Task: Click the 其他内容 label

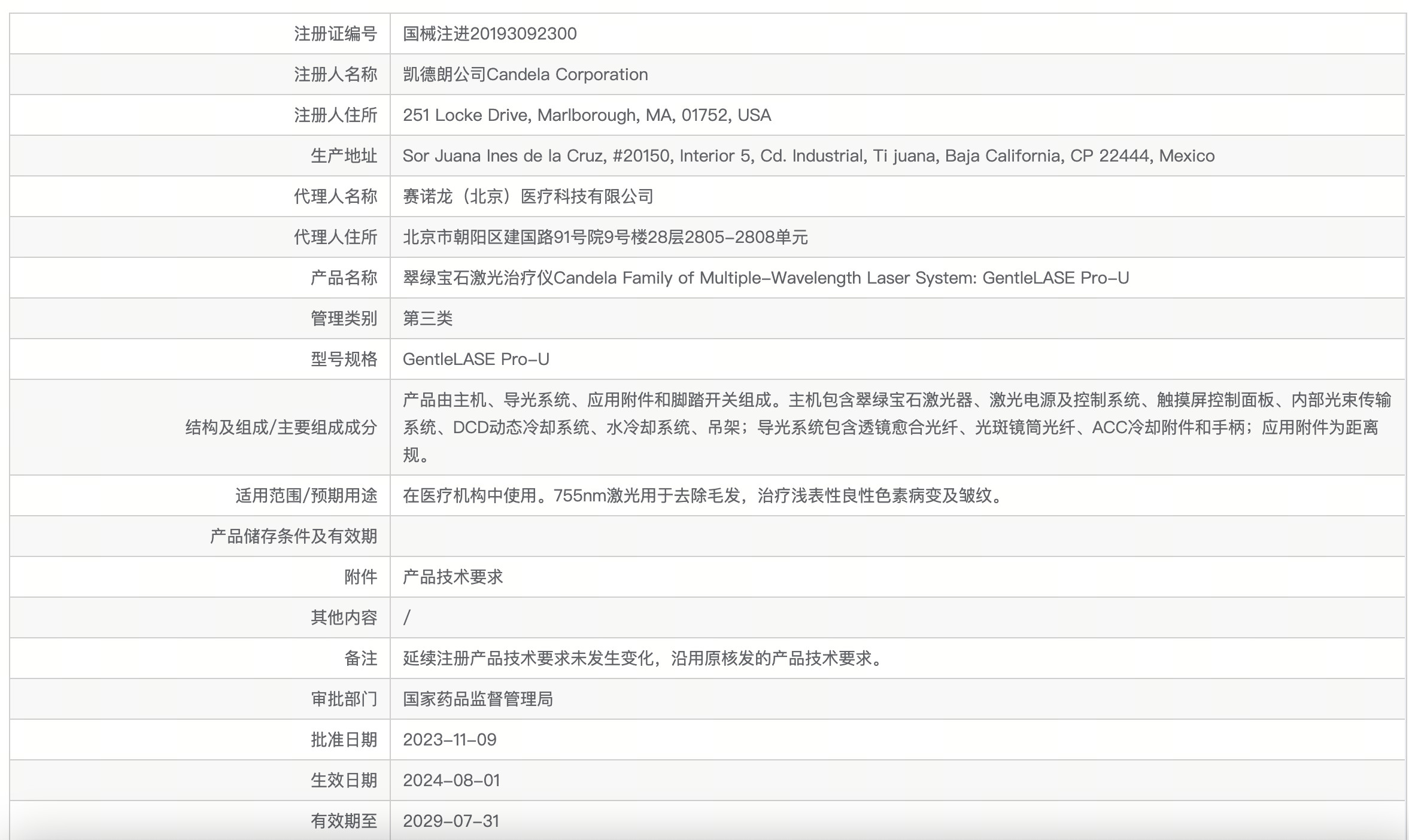Action: (x=344, y=617)
